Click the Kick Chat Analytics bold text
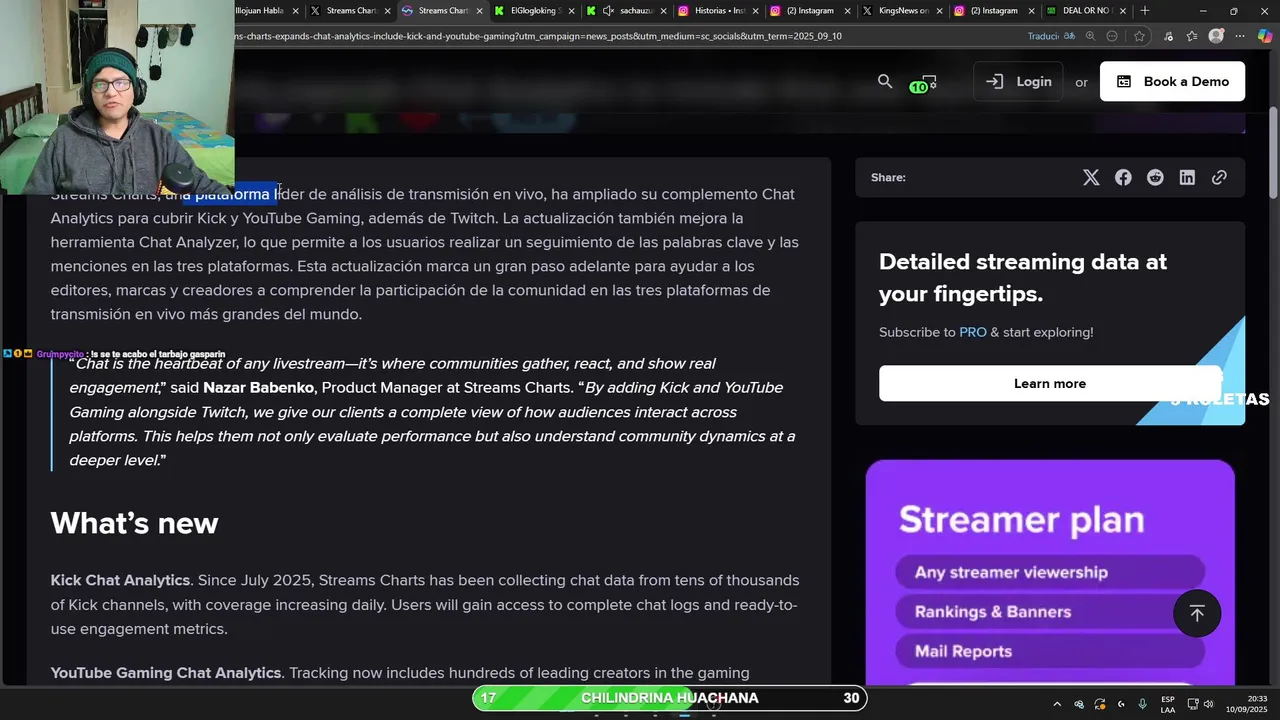The image size is (1280, 720). click(120, 580)
